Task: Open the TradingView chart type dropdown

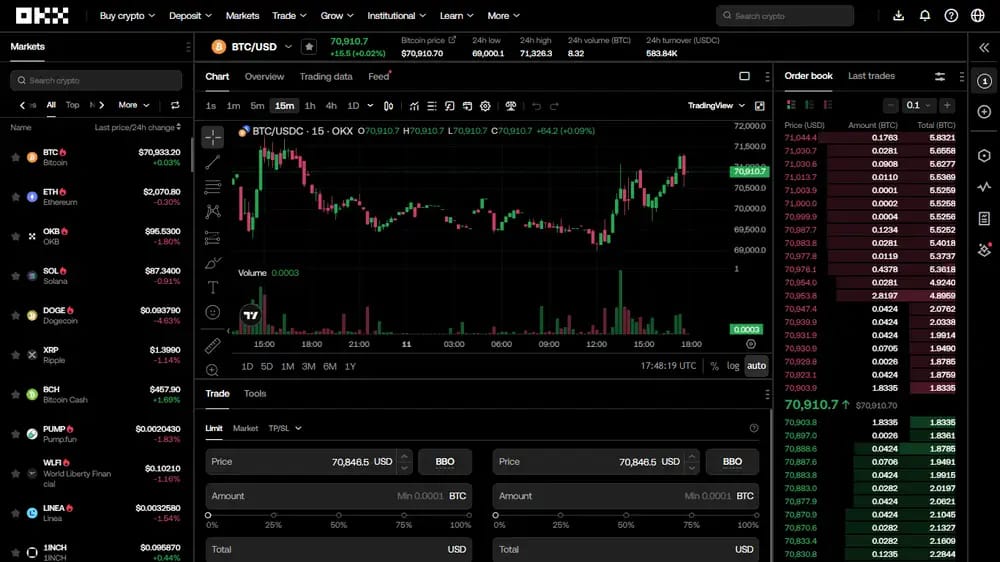Action: pyautogui.click(x=716, y=105)
